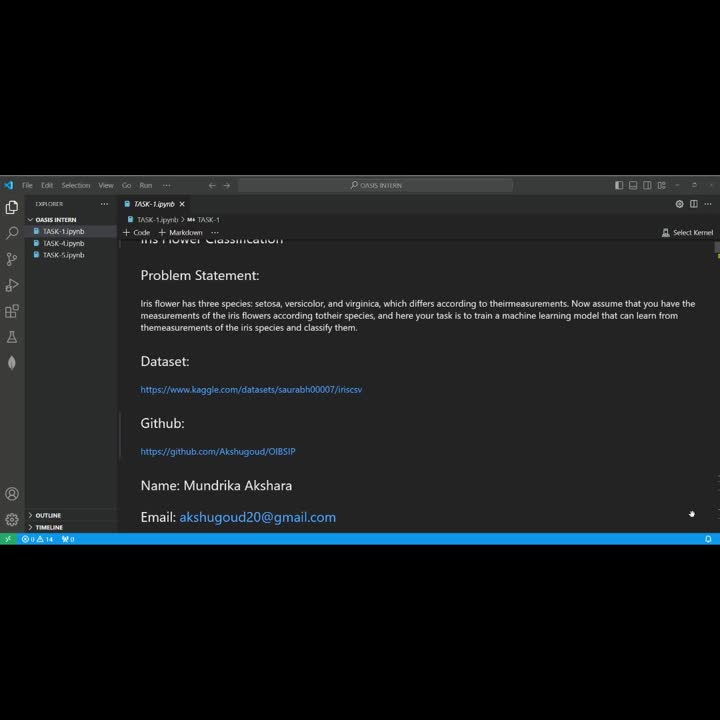720x720 pixels.
Task: Open the Run menu
Action: pos(146,186)
